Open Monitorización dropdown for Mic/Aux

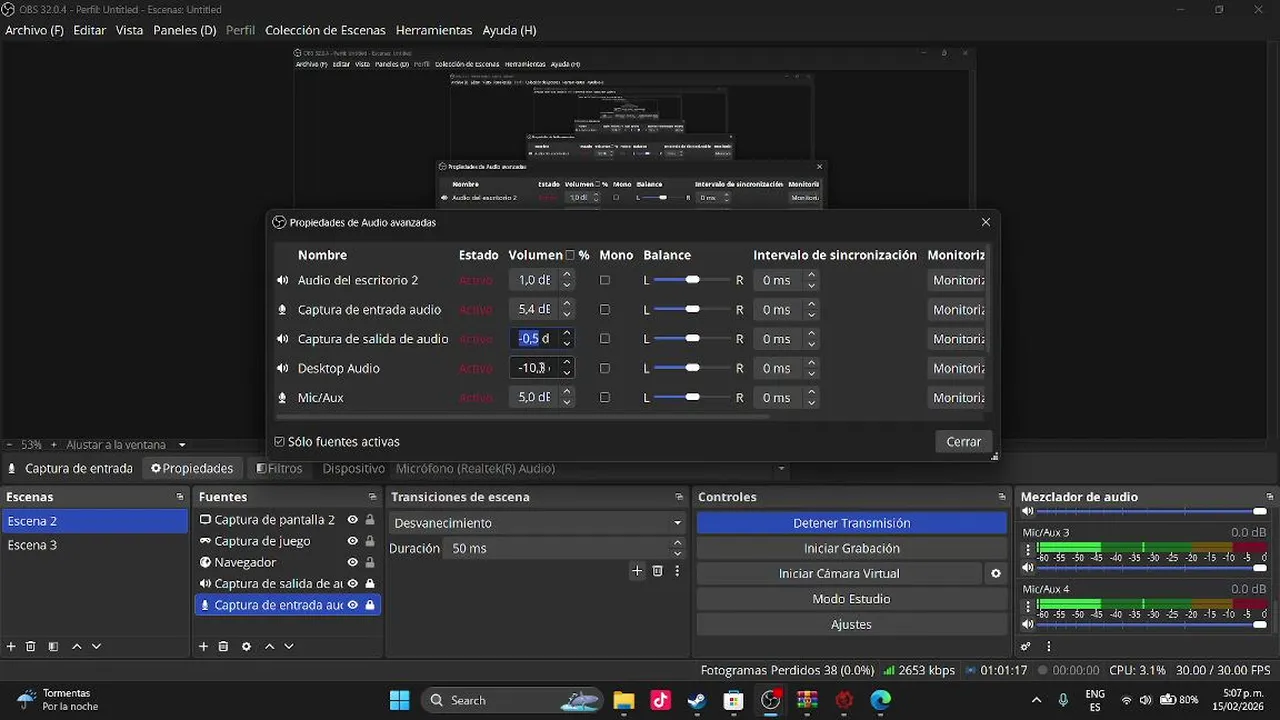[958, 397]
